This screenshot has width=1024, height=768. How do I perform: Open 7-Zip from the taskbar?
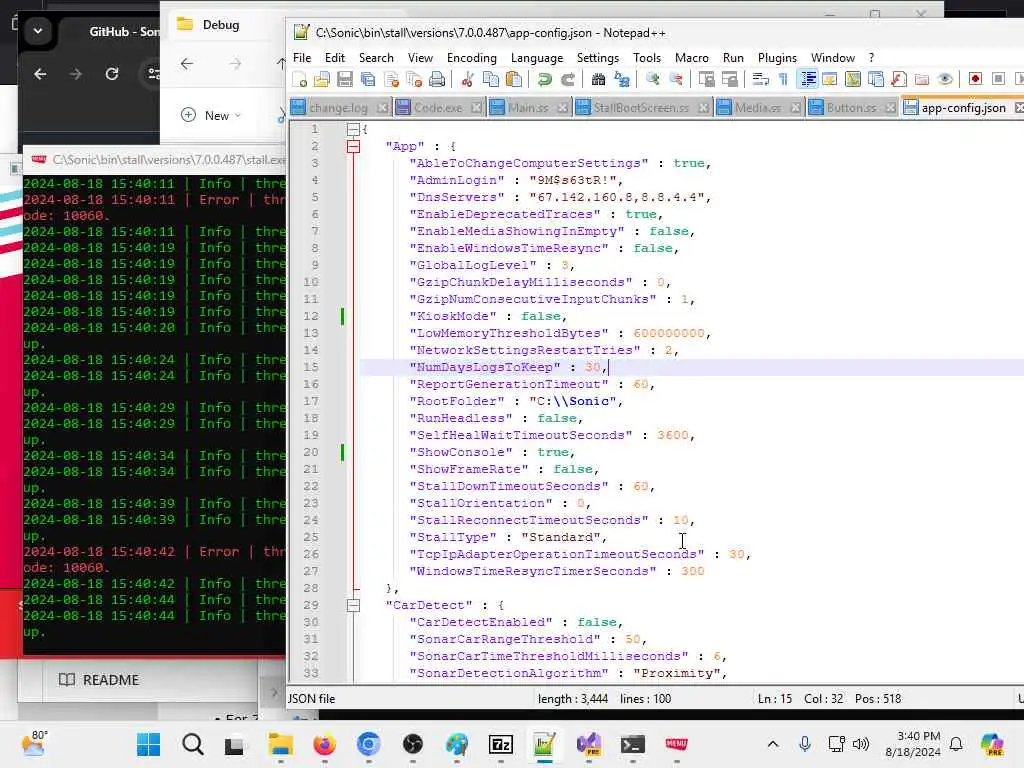tap(500, 744)
